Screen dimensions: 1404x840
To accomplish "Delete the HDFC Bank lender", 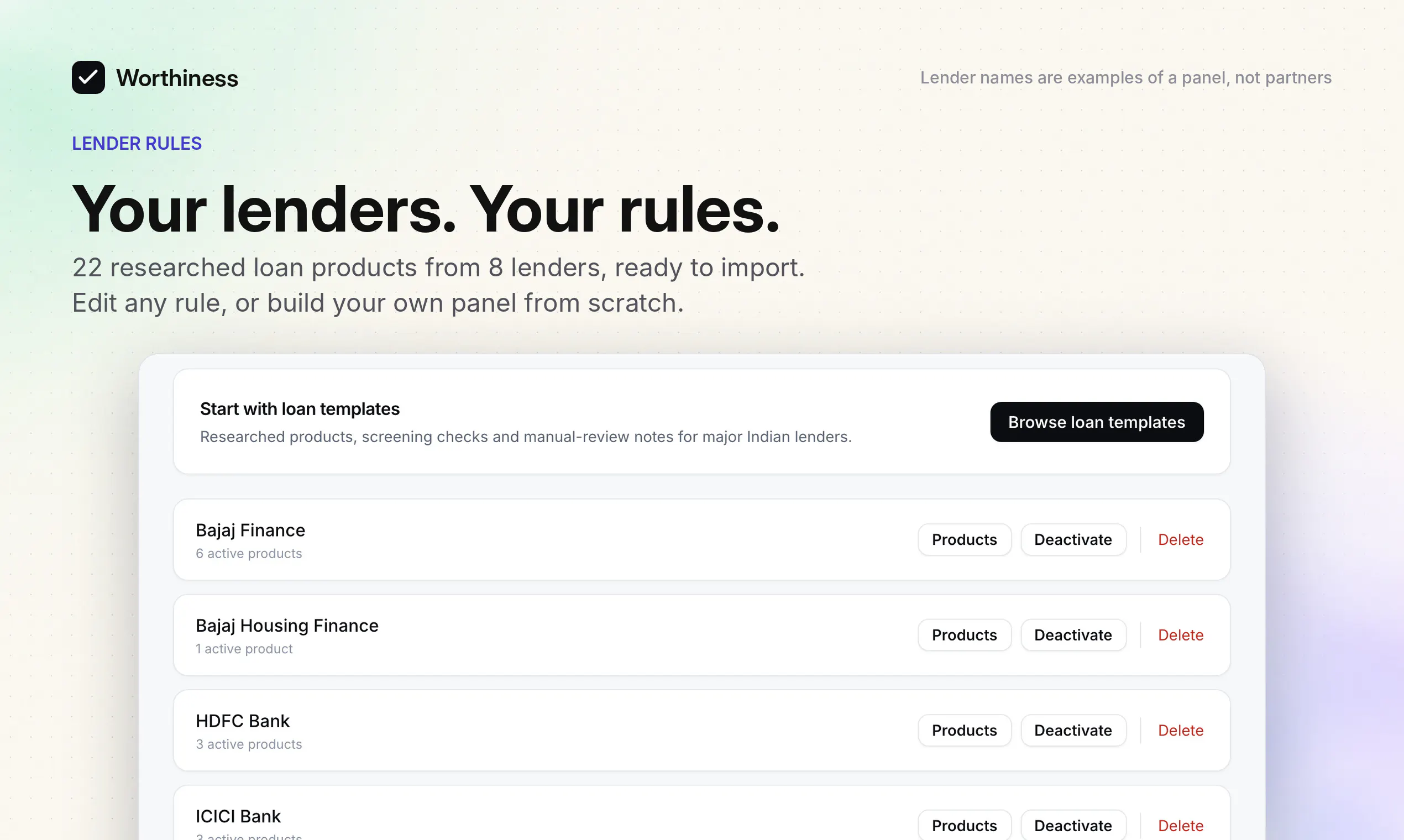I will point(1180,730).
